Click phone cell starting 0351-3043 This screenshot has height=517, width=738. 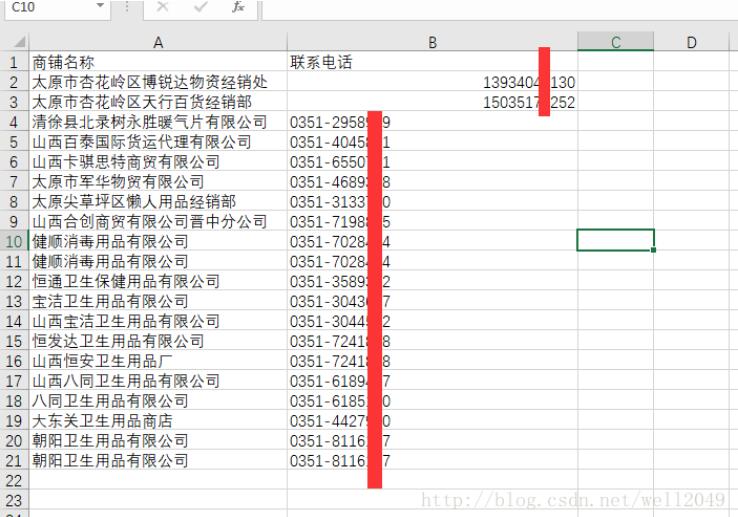point(433,301)
